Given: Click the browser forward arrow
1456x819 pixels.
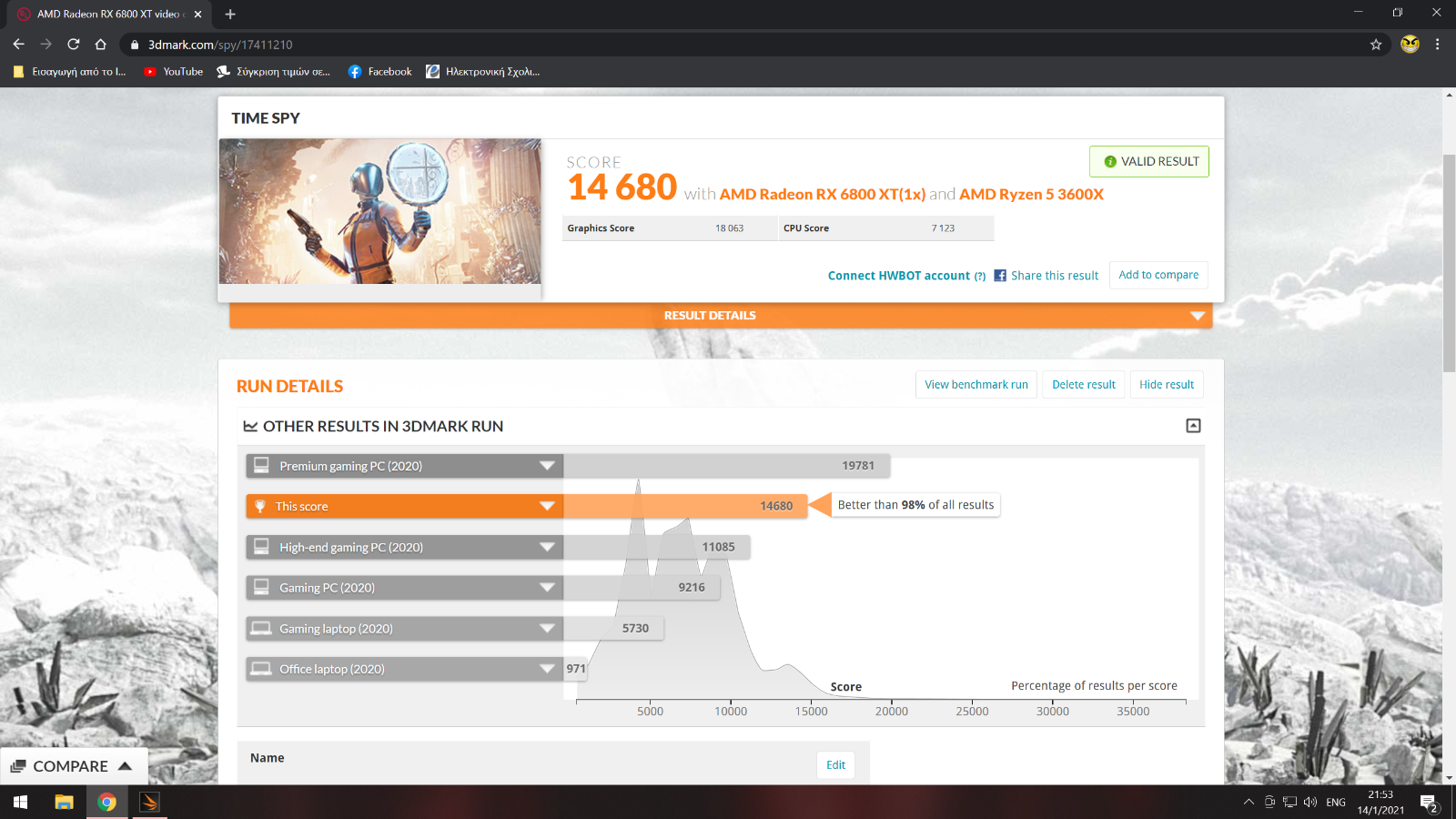Looking at the screenshot, I should click(46, 44).
